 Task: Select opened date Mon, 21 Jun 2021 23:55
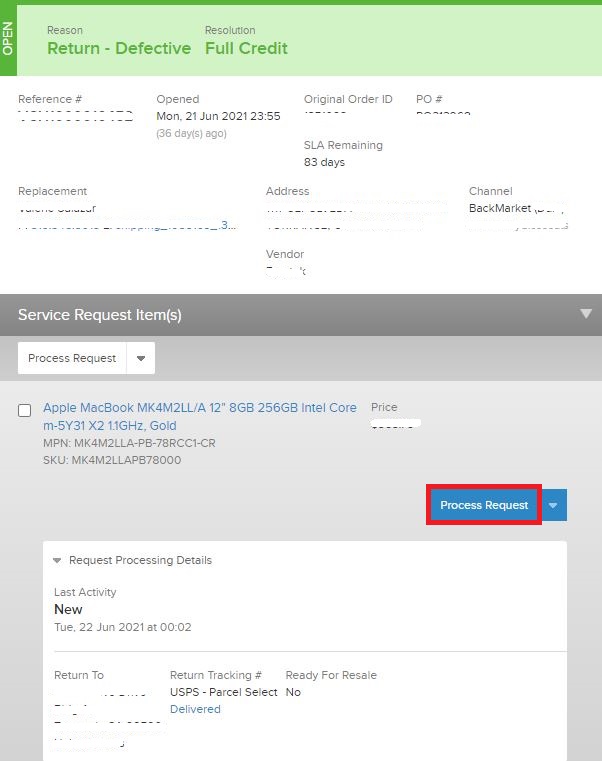(218, 116)
